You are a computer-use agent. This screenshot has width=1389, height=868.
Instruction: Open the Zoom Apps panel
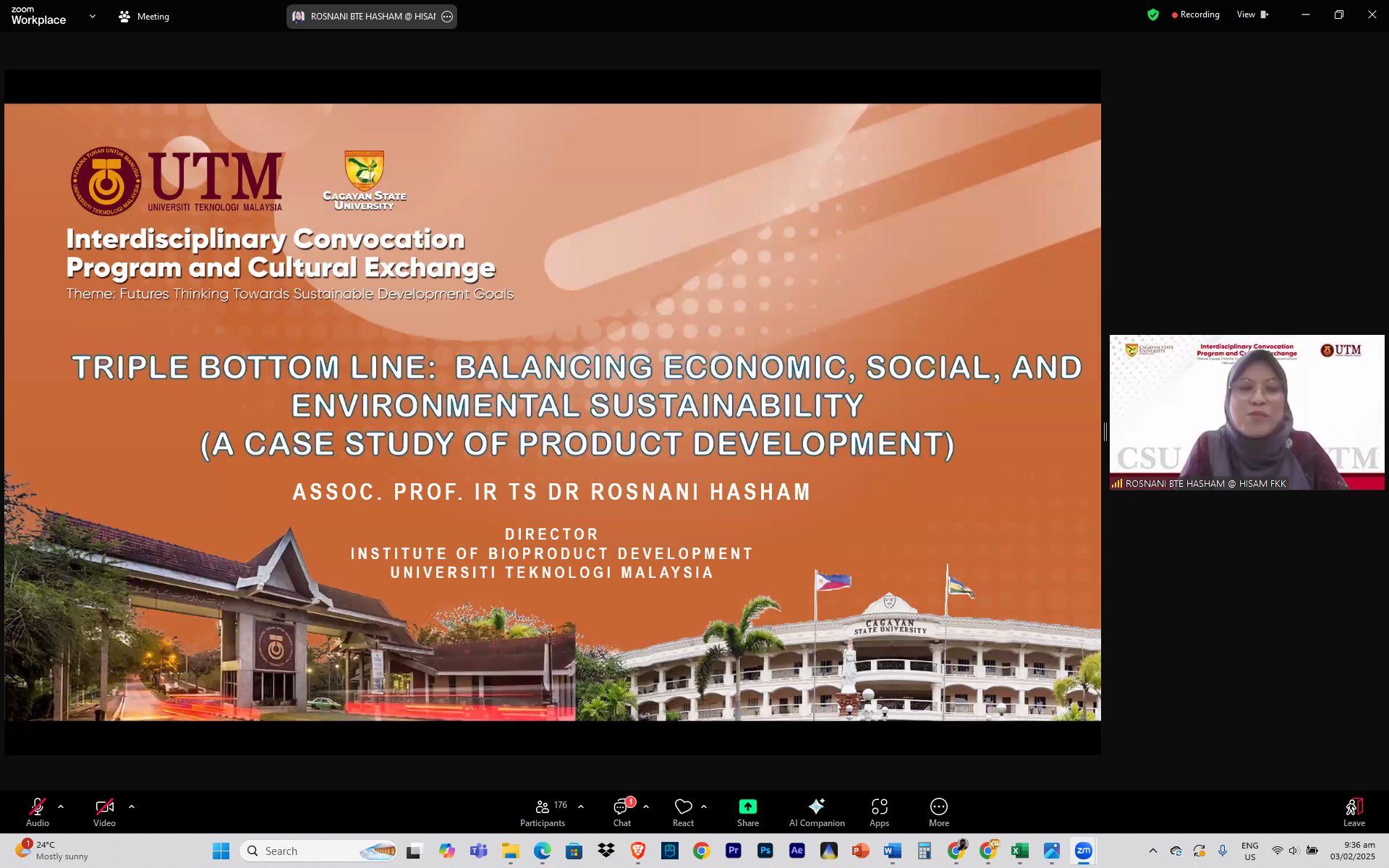pyautogui.click(x=879, y=812)
